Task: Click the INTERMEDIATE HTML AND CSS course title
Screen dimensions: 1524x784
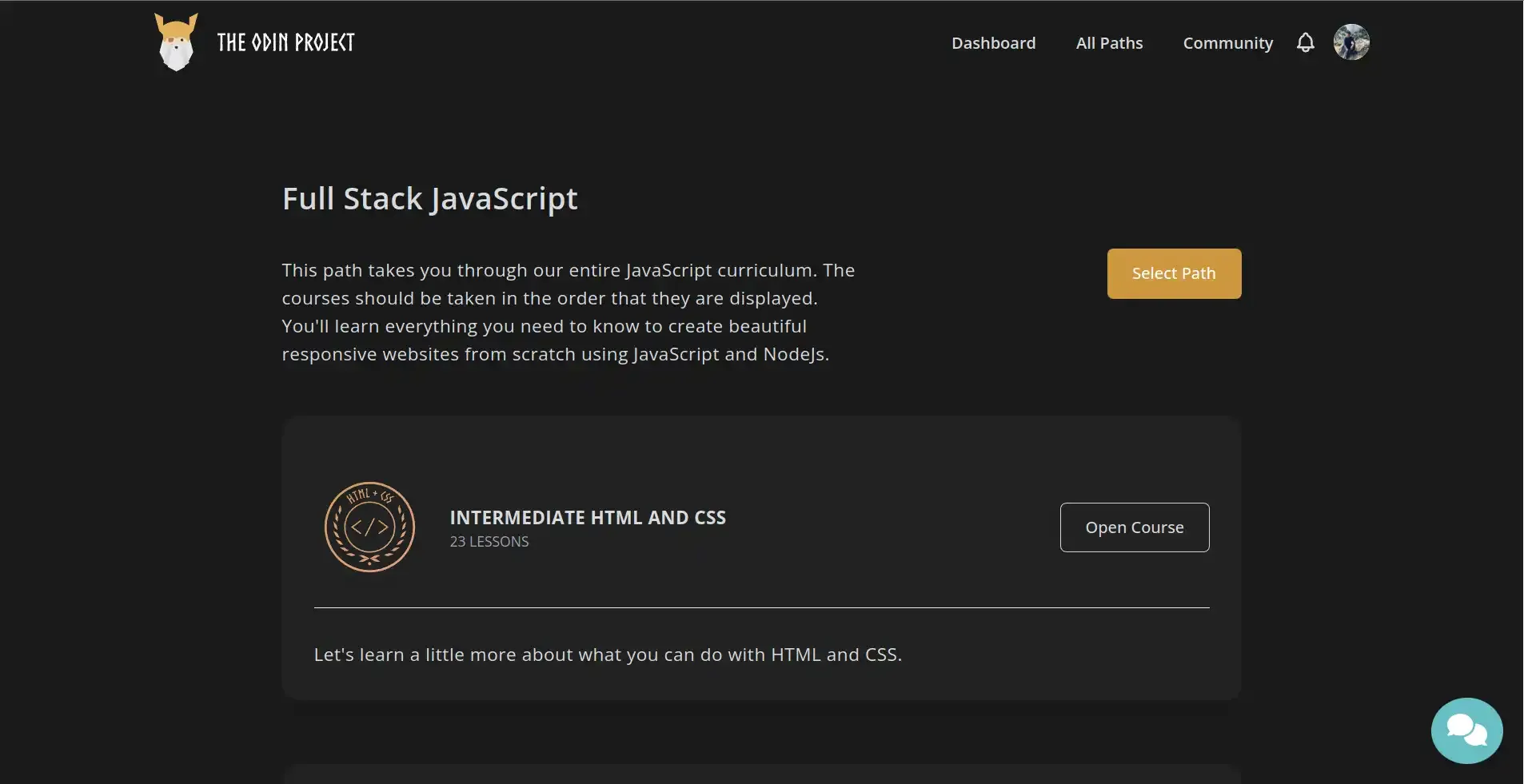Action: tap(588, 517)
